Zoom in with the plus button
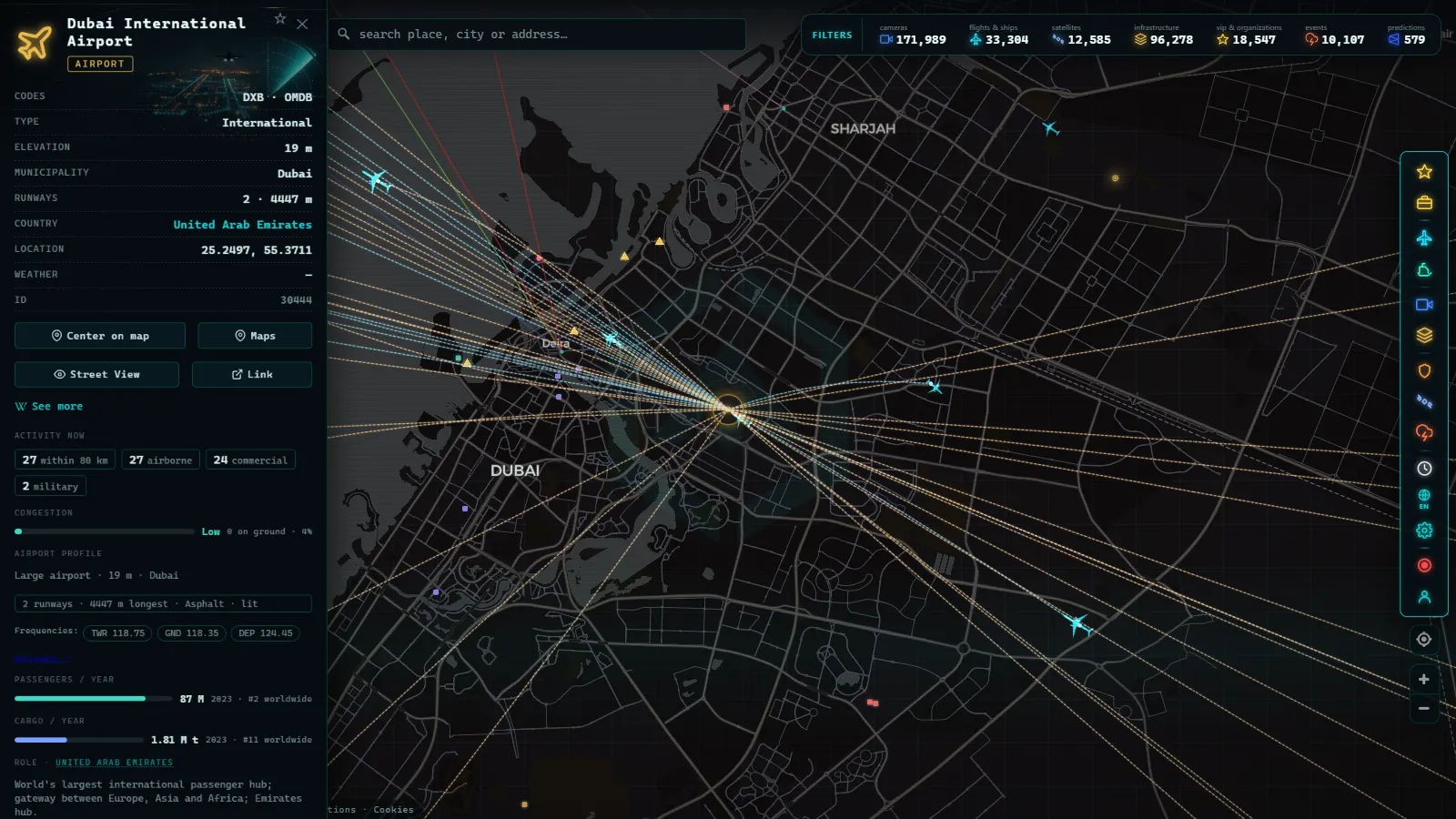Screen dimensions: 1456x819 1424,679
